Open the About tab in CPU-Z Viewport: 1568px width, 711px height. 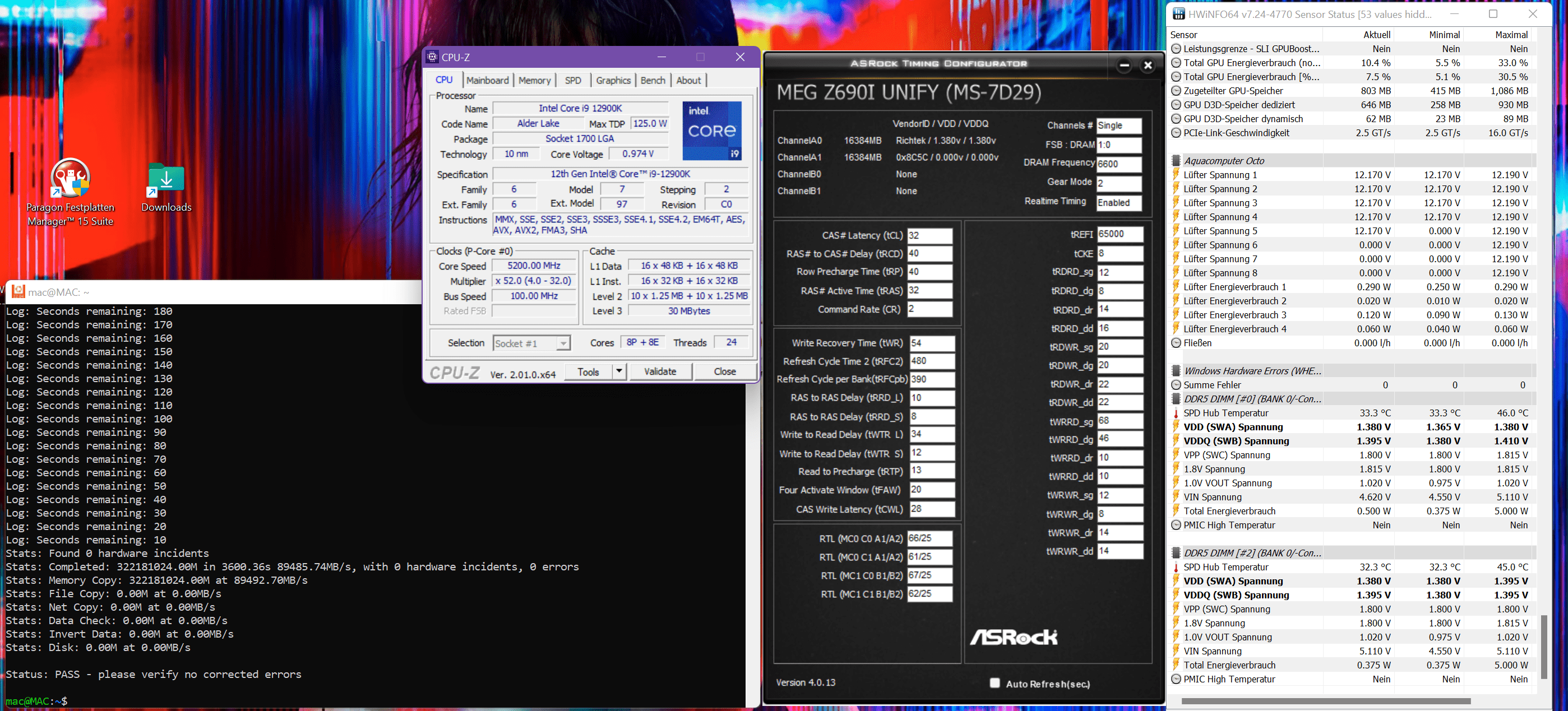[x=688, y=80]
